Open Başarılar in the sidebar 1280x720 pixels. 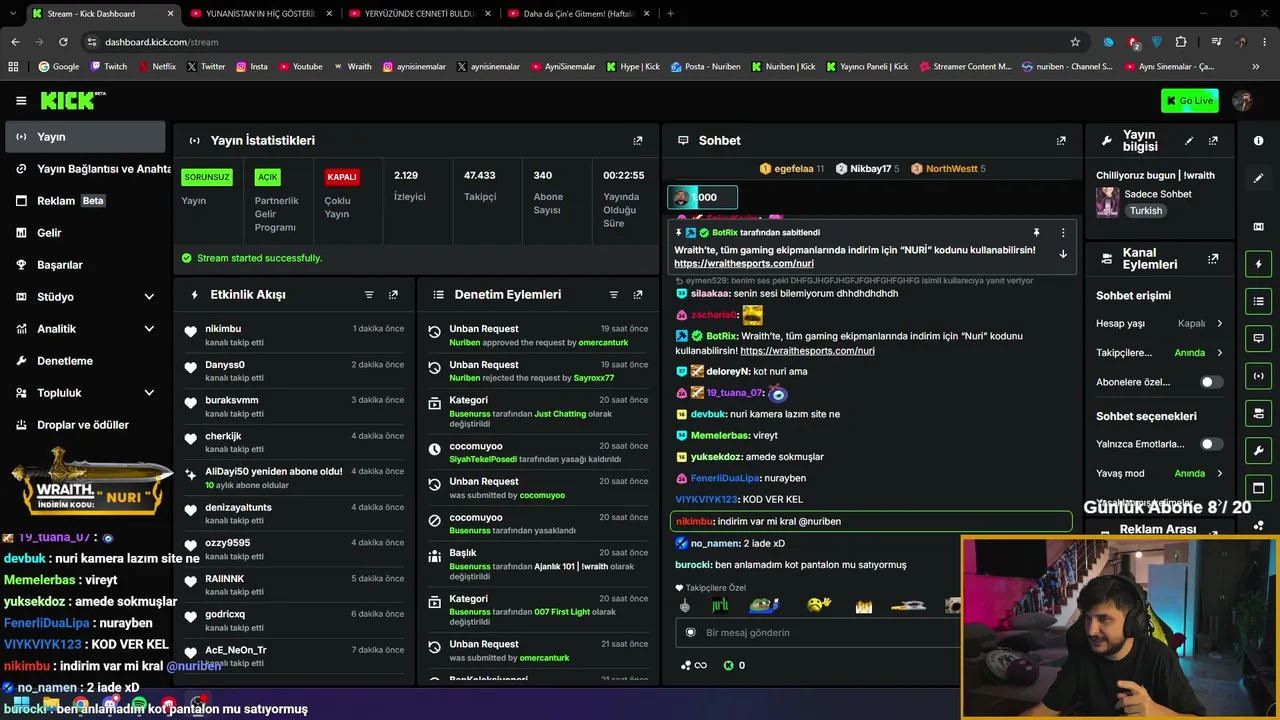(x=85, y=265)
